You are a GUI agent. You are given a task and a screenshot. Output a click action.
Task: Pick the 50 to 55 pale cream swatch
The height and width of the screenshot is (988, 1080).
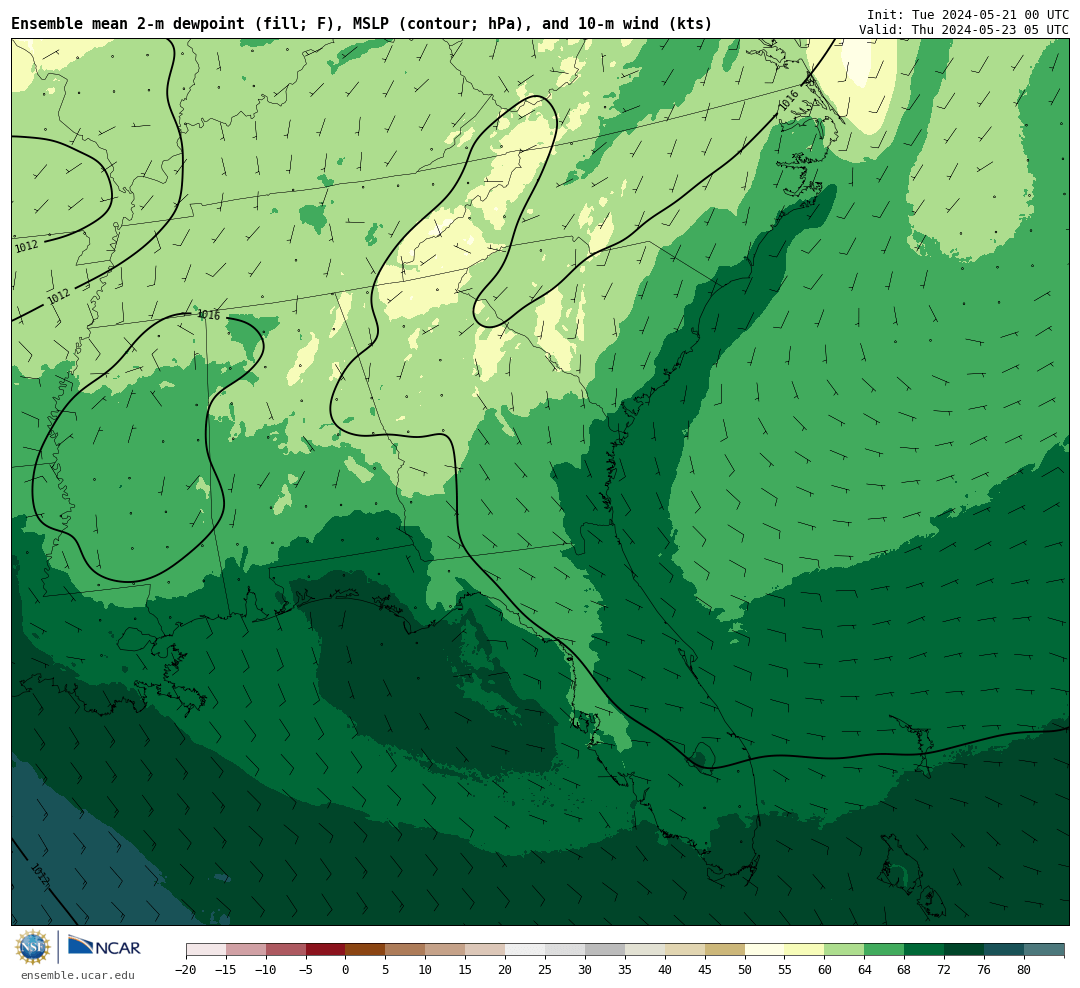765,950
